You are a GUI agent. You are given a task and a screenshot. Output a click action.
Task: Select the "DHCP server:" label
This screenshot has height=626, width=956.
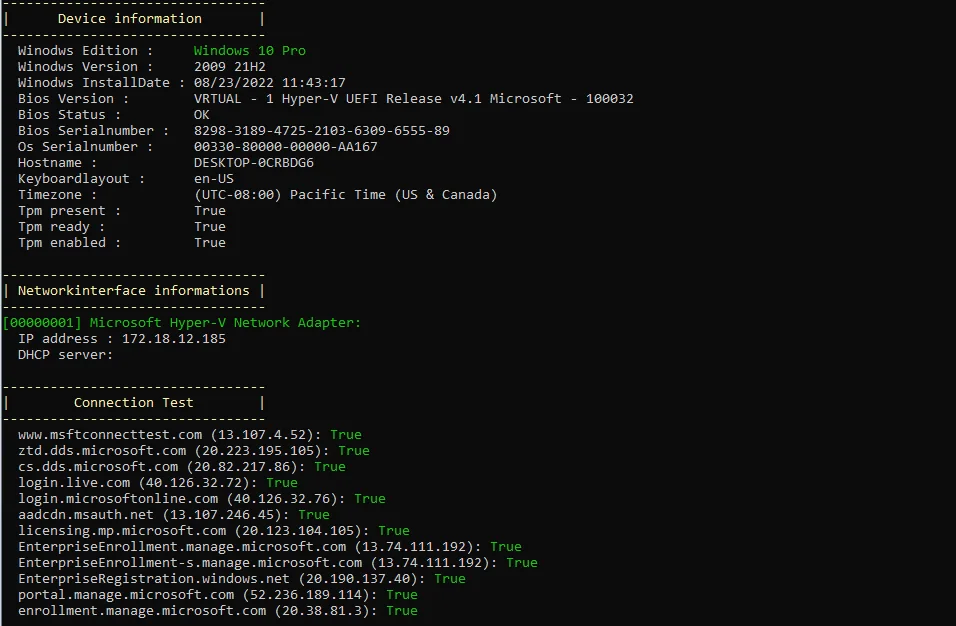coord(65,355)
